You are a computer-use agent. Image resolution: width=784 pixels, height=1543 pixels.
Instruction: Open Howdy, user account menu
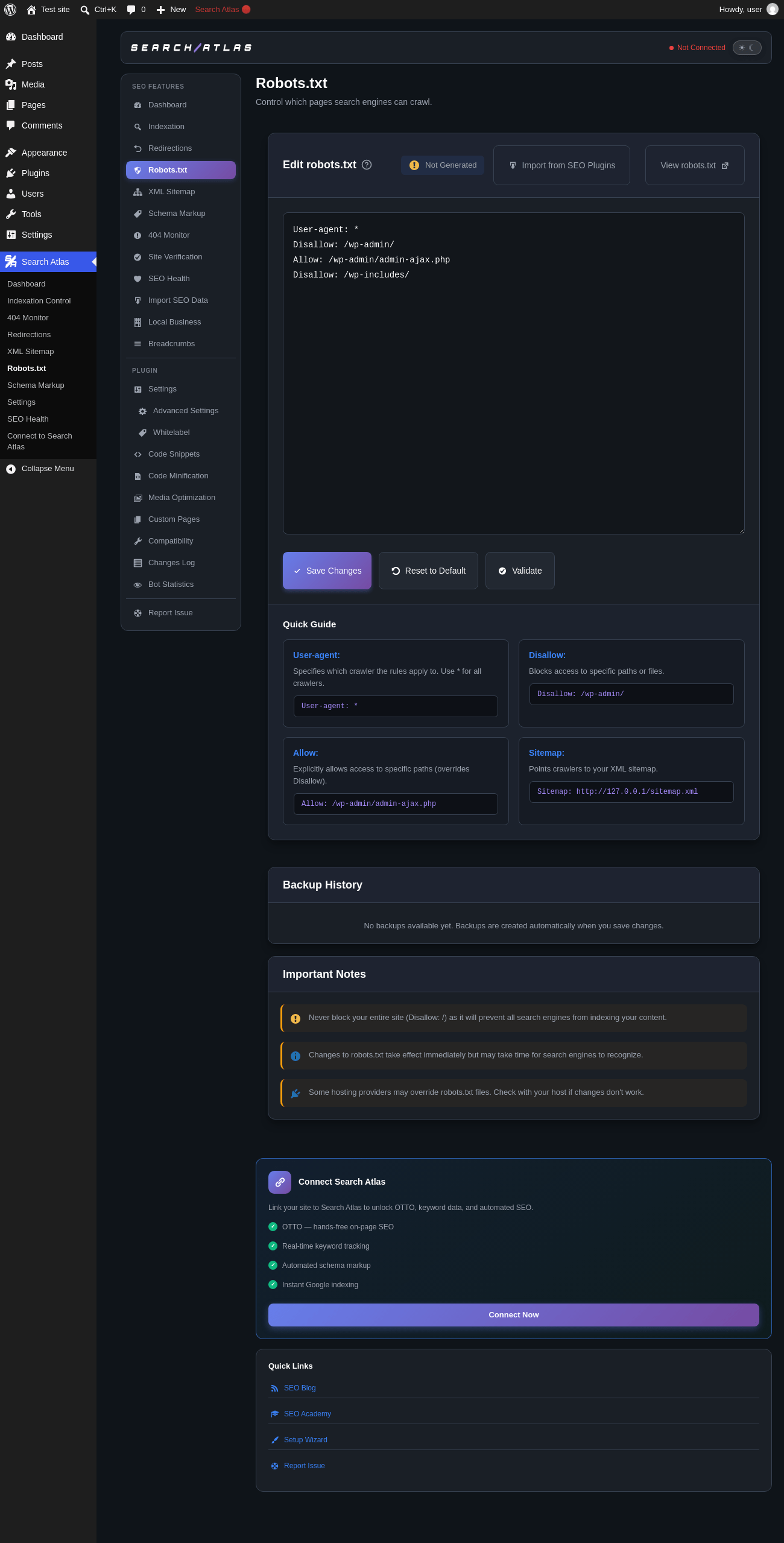[x=748, y=10]
